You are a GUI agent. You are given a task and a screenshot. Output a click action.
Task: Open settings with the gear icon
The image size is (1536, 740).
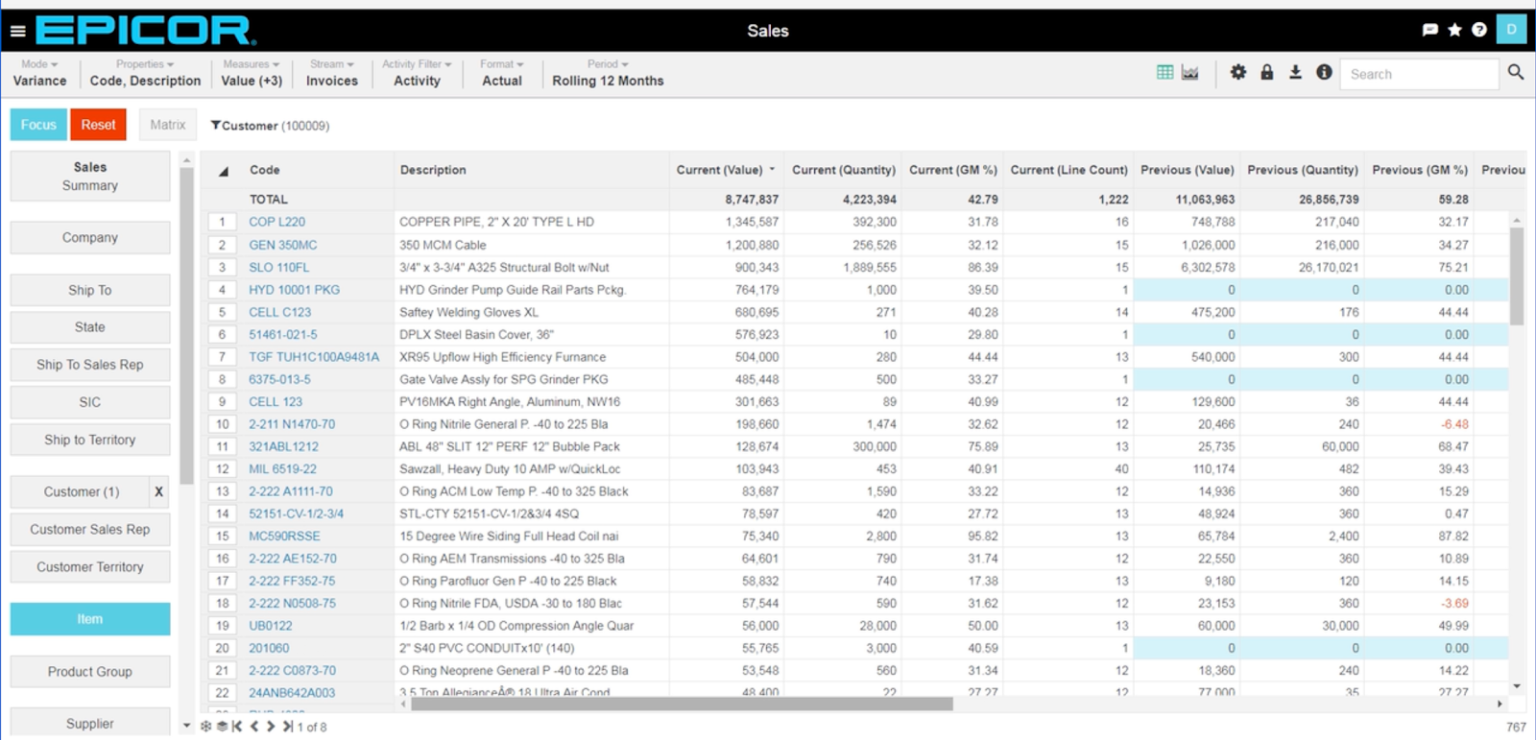(1237, 72)
